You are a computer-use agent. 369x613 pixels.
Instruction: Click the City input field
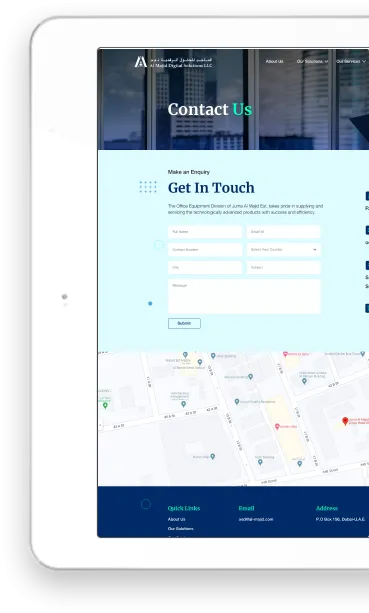(205, 267)
